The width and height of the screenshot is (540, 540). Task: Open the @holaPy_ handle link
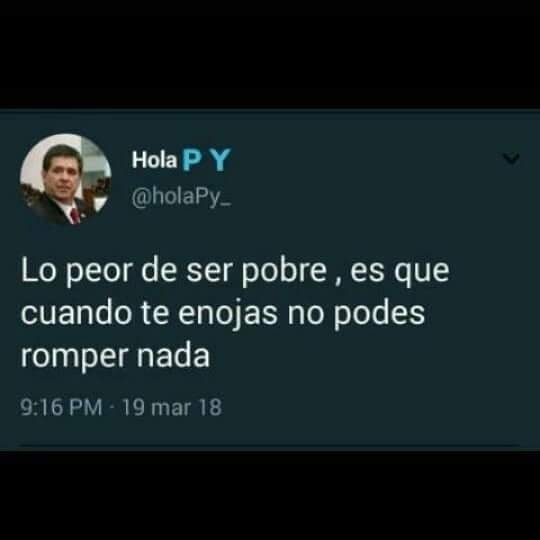(181, 199)
